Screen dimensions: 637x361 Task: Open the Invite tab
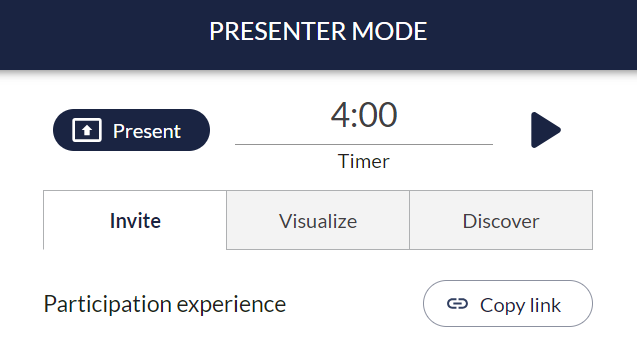point(135,220)
